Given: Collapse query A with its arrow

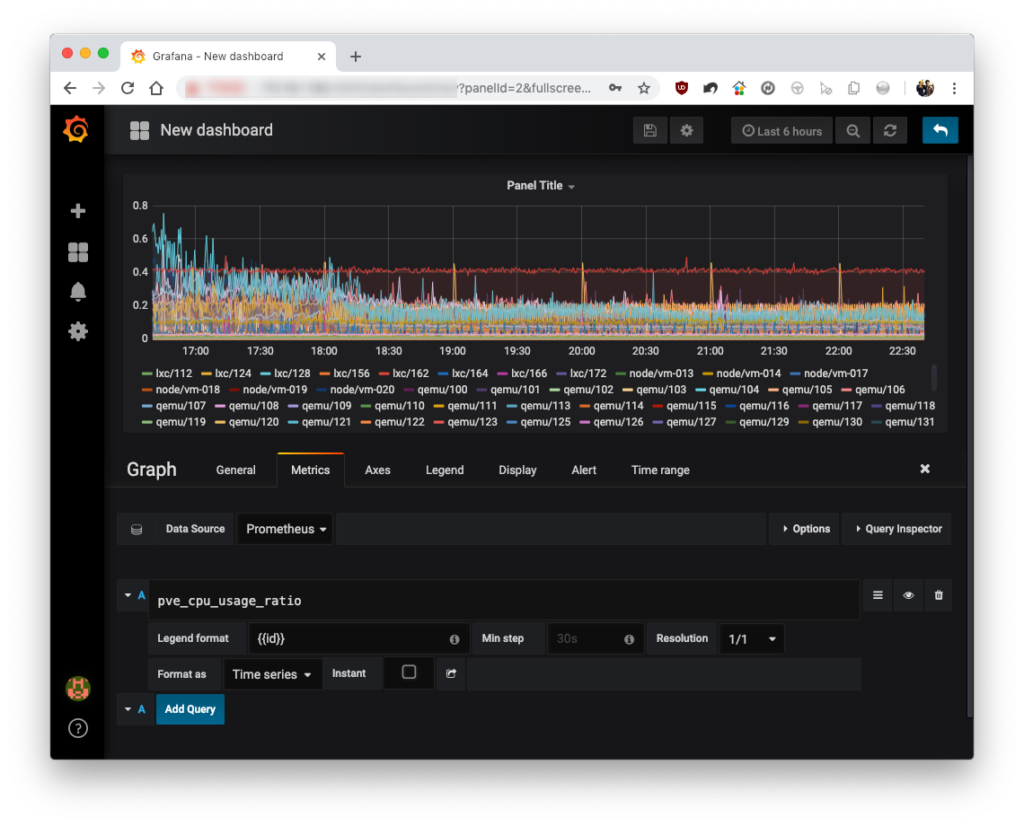Looking at the screenshot, I should (128, 595).
